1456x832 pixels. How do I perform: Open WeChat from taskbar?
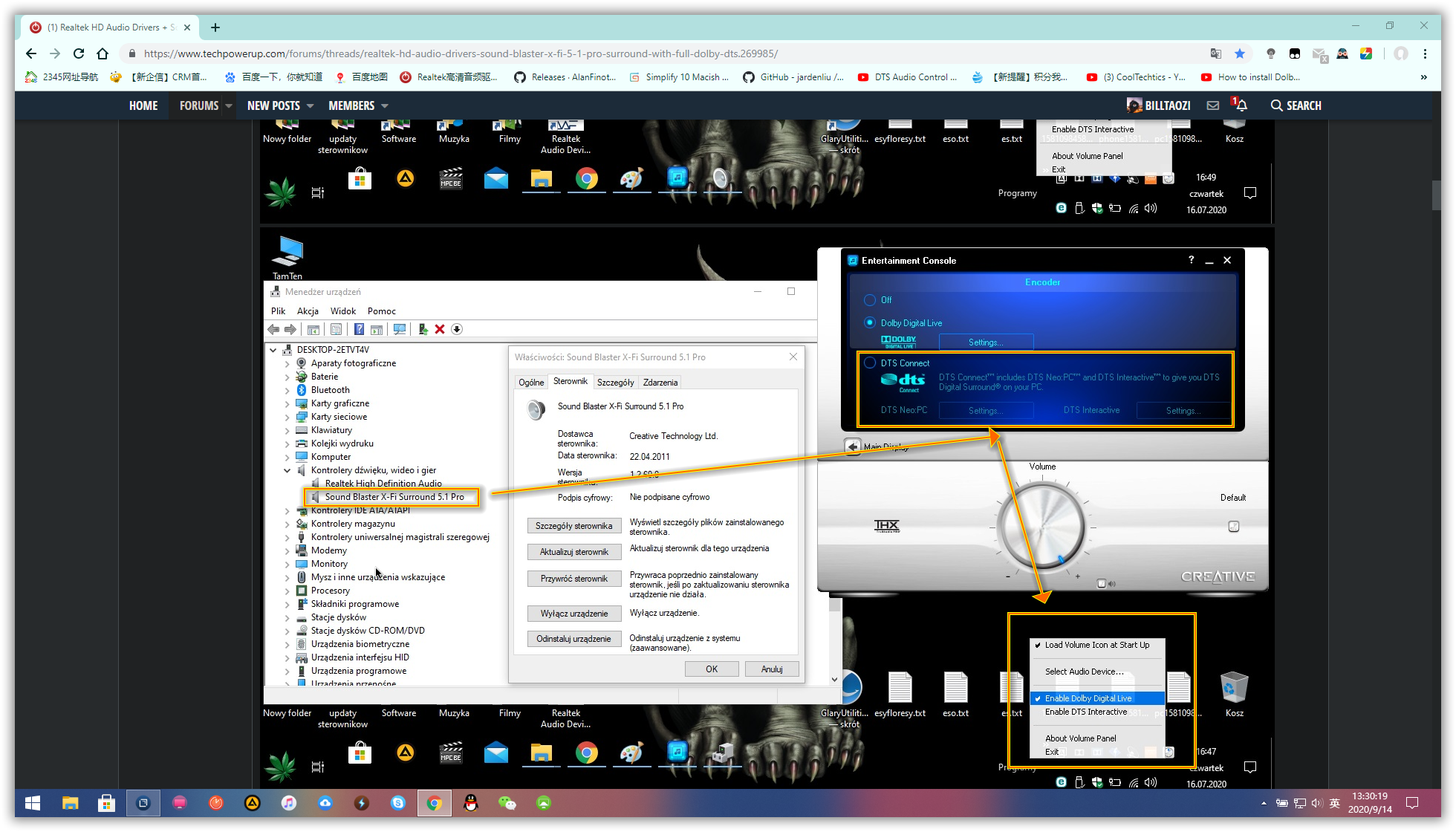[x=507, y=803]
